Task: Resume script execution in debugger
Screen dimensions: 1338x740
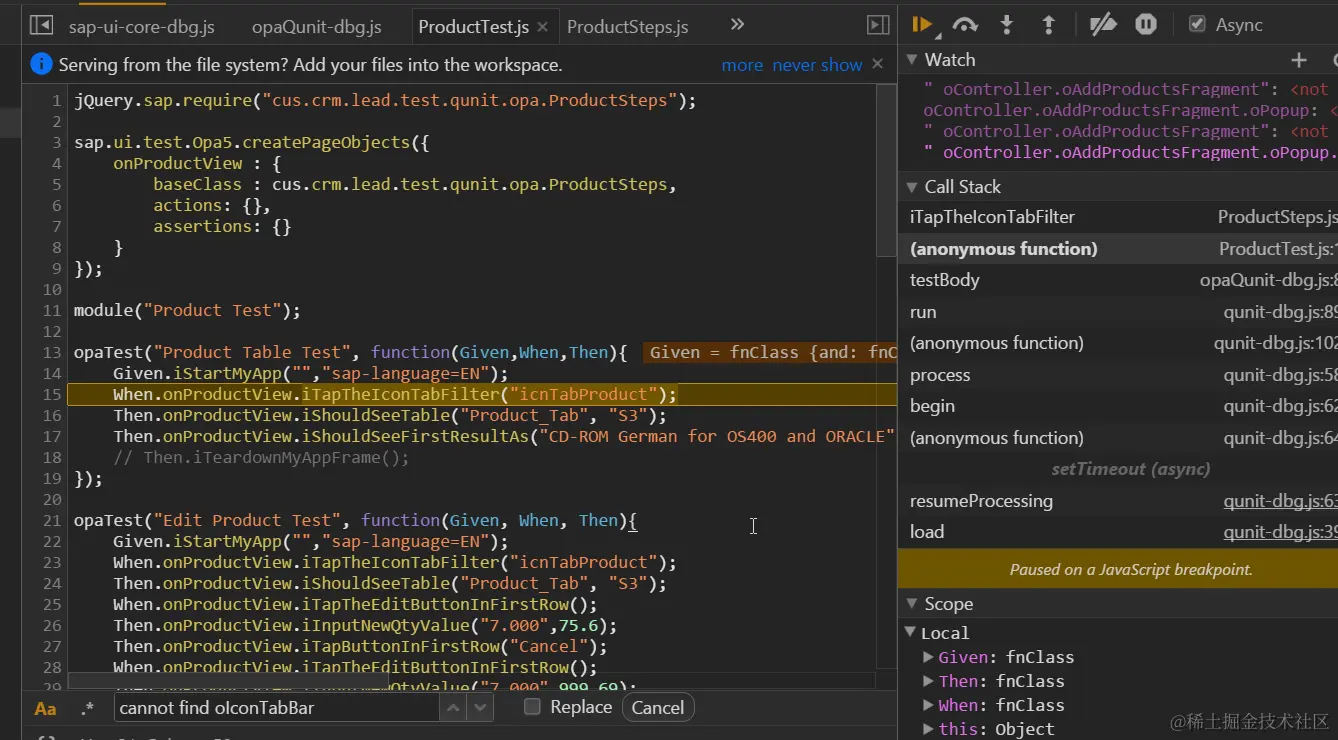Action: (922, 25)
